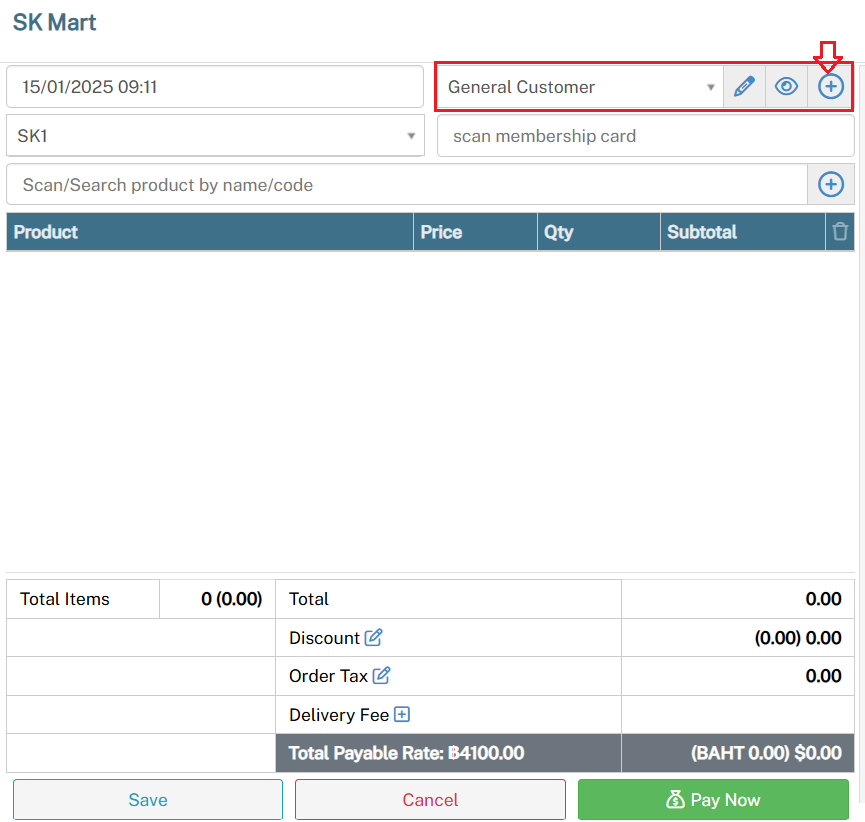The image size is (865, 822).
Task: View customer details with the eye icon
Action: 787,87
